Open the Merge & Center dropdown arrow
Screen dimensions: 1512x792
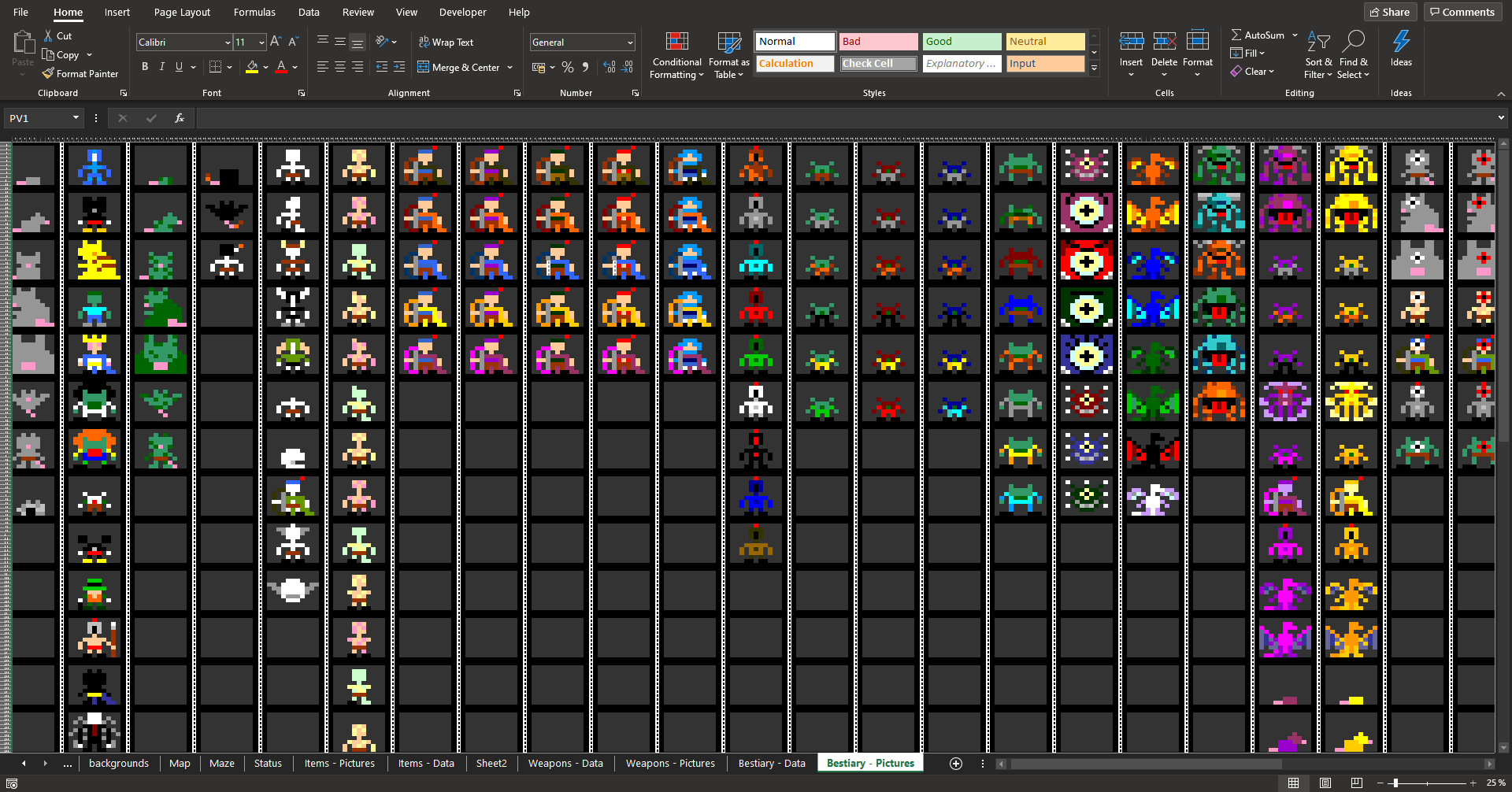point(510,68)
